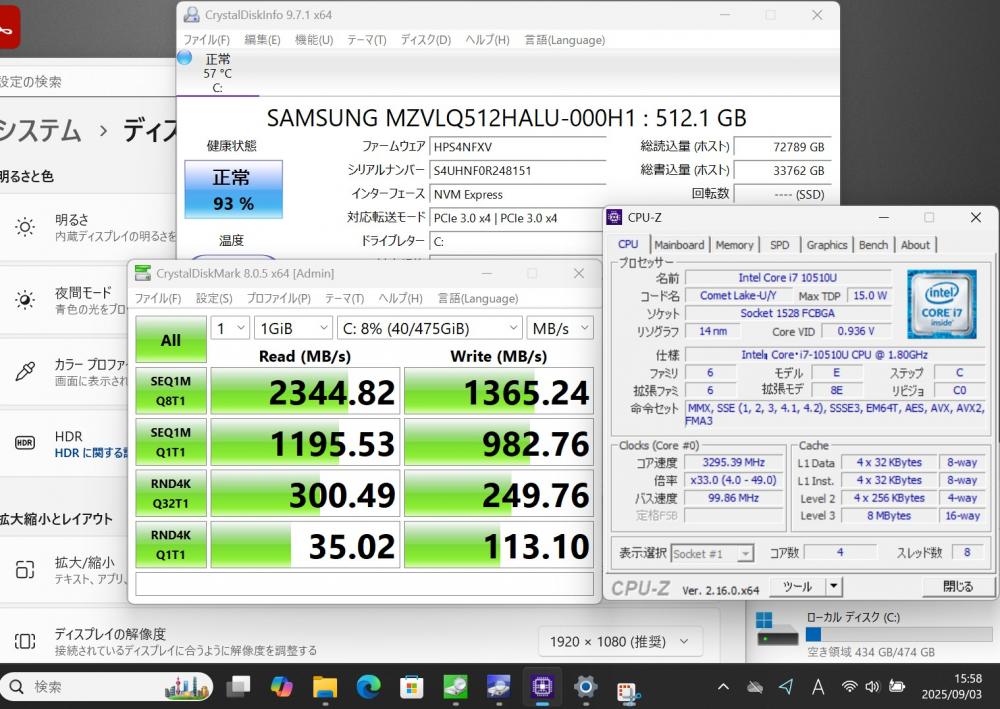The image size is (1000, 709).
Task: Click the night mode icon in Settings
Action: pos(25,300)
